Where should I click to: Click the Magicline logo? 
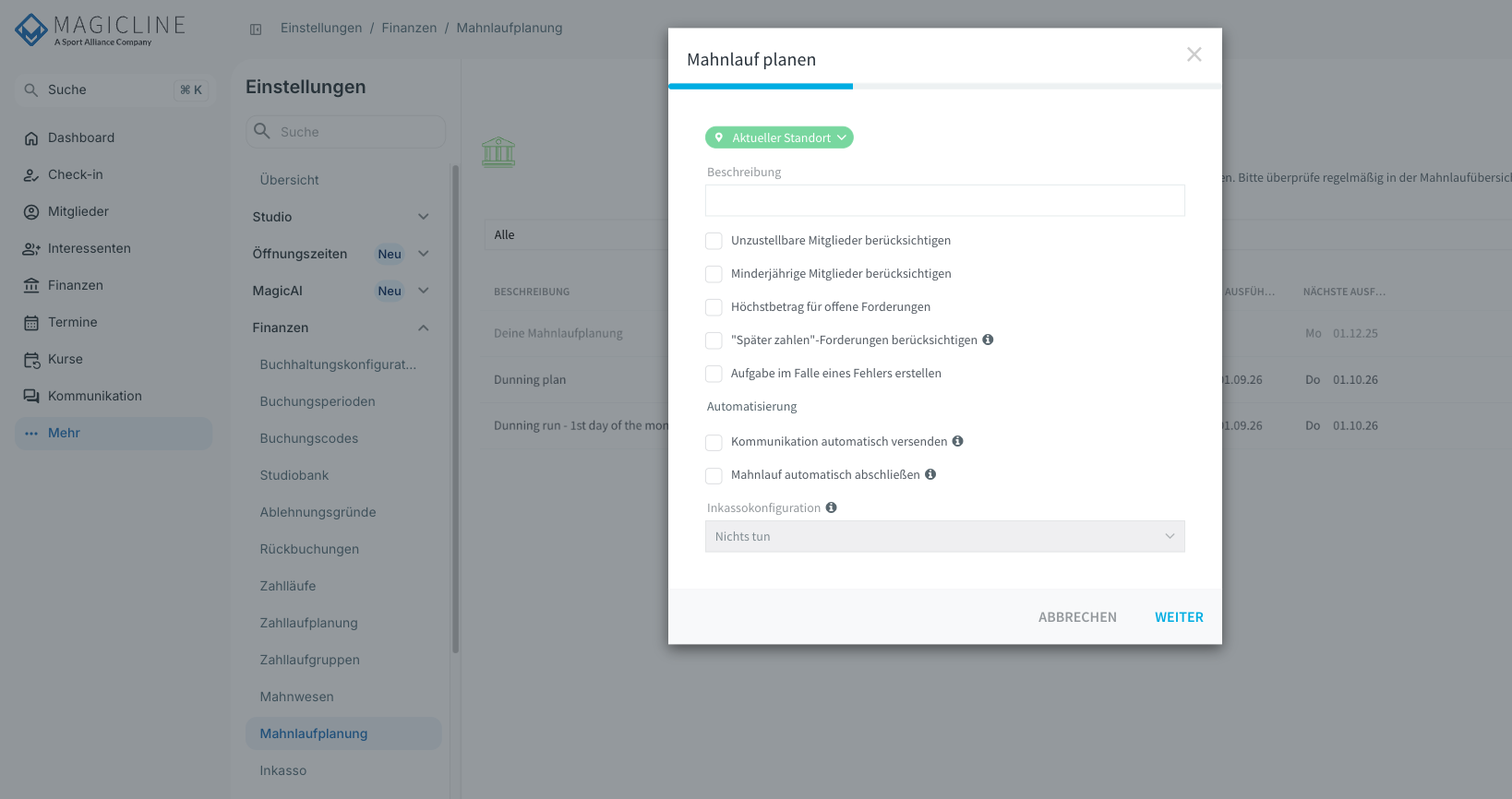click(100, 30)
